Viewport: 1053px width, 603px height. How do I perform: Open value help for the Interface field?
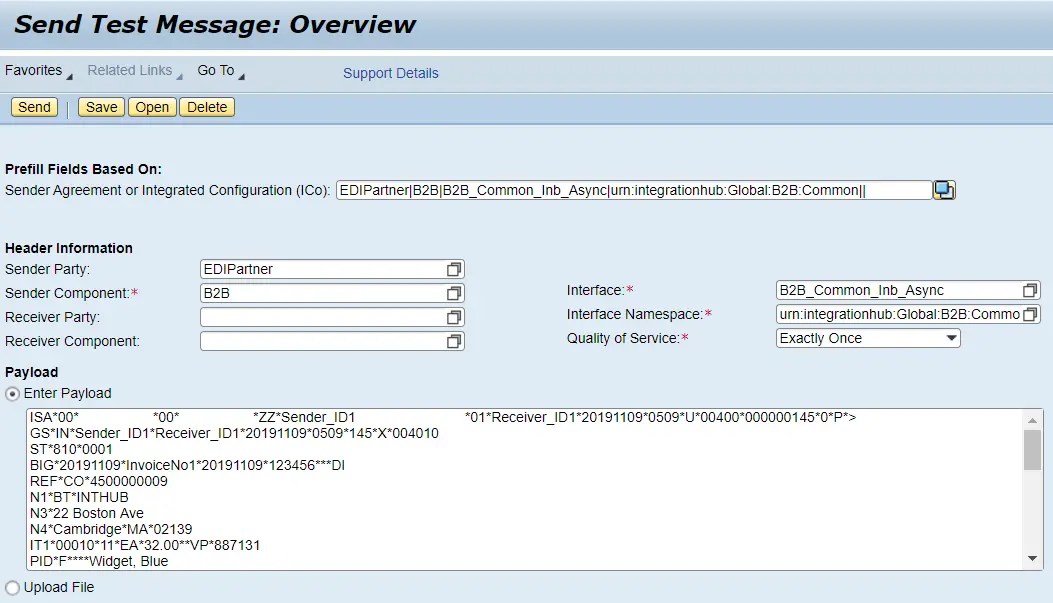point(1030,290)
